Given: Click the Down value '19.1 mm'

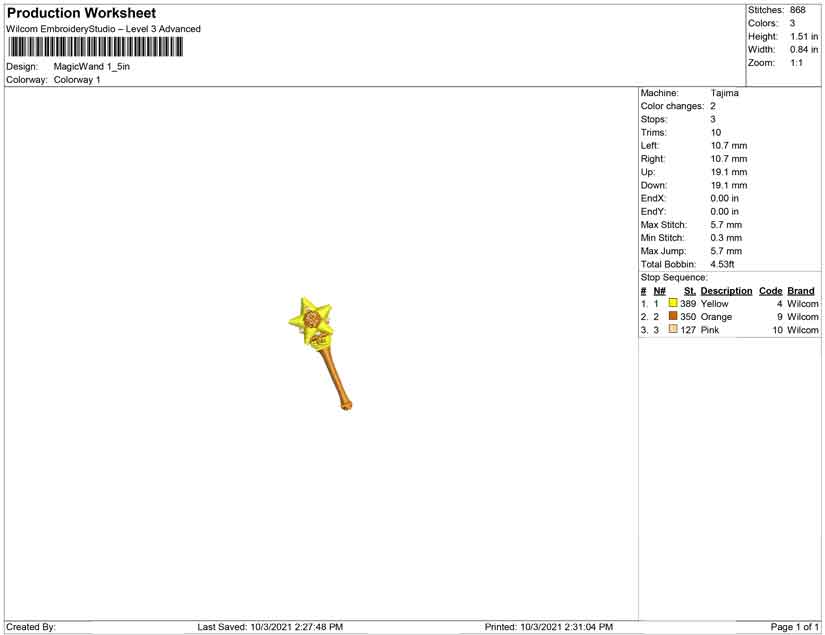Looking at the screenshot, I should click(729, 185).
